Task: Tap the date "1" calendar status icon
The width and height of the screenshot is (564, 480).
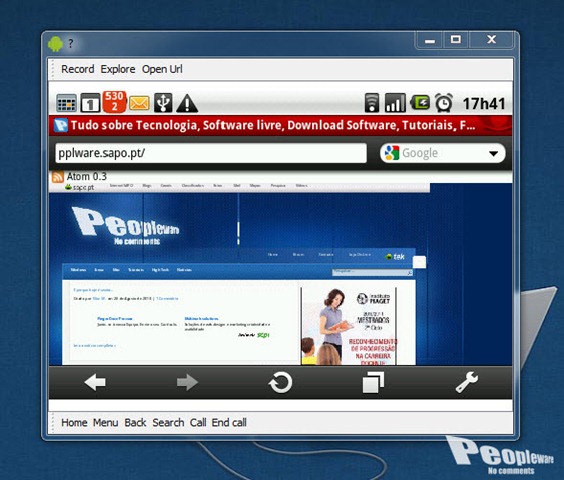Action: pos(90,103)
